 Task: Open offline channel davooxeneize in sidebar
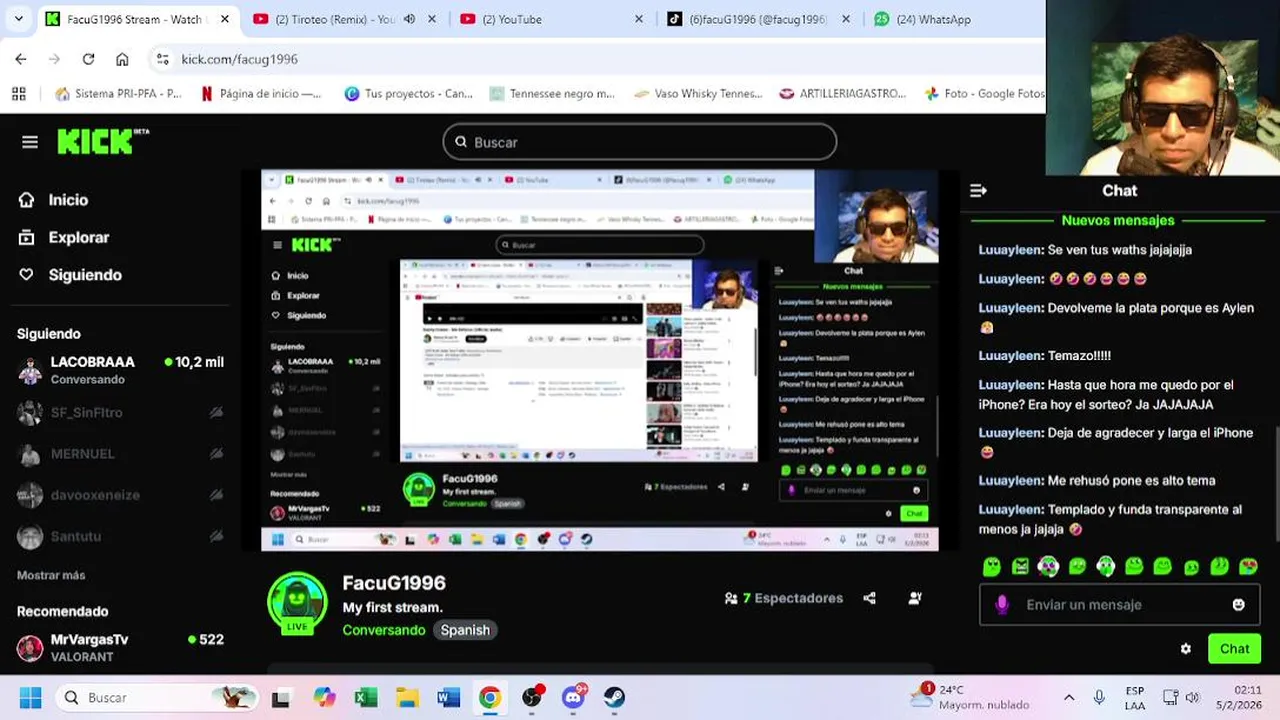(120, 495)
